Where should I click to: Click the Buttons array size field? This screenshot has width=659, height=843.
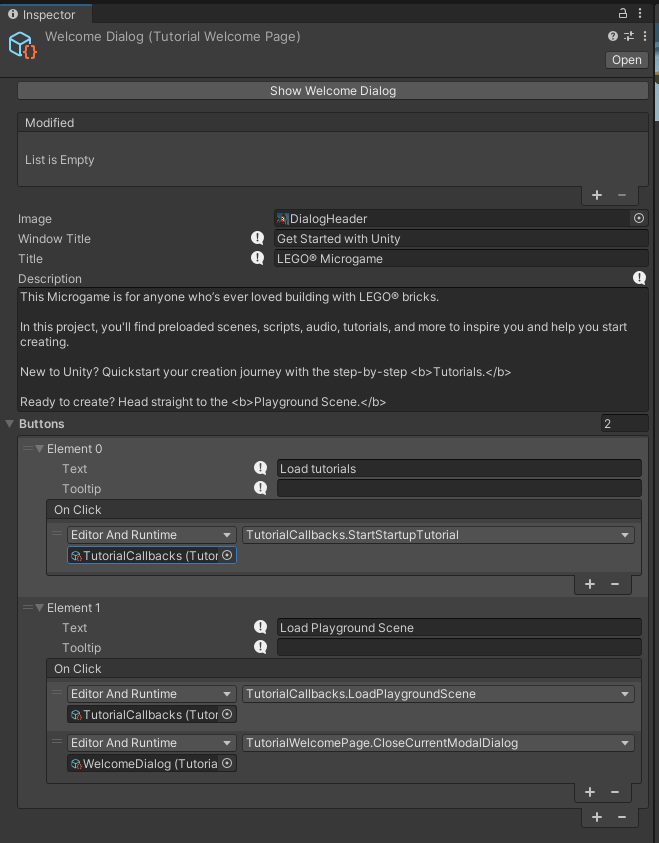click(x=625, y=424)
